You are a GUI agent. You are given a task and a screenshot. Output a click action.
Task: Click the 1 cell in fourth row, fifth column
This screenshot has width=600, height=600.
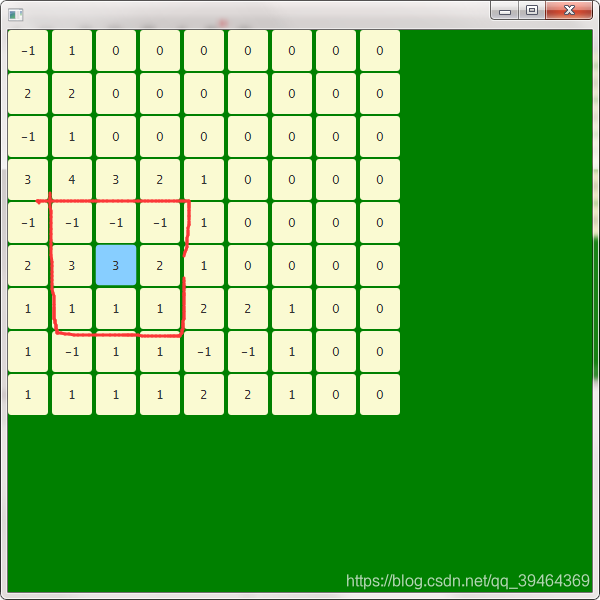204,179
